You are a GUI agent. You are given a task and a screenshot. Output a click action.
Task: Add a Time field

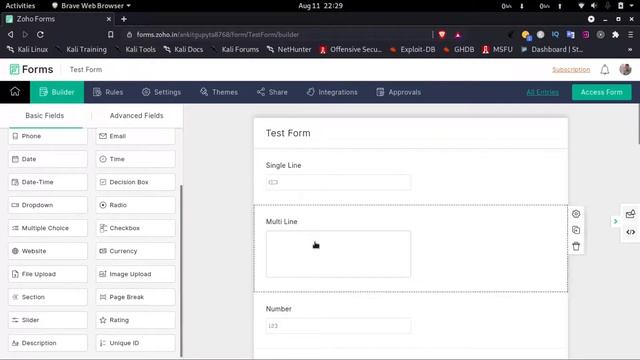(136, 159)
